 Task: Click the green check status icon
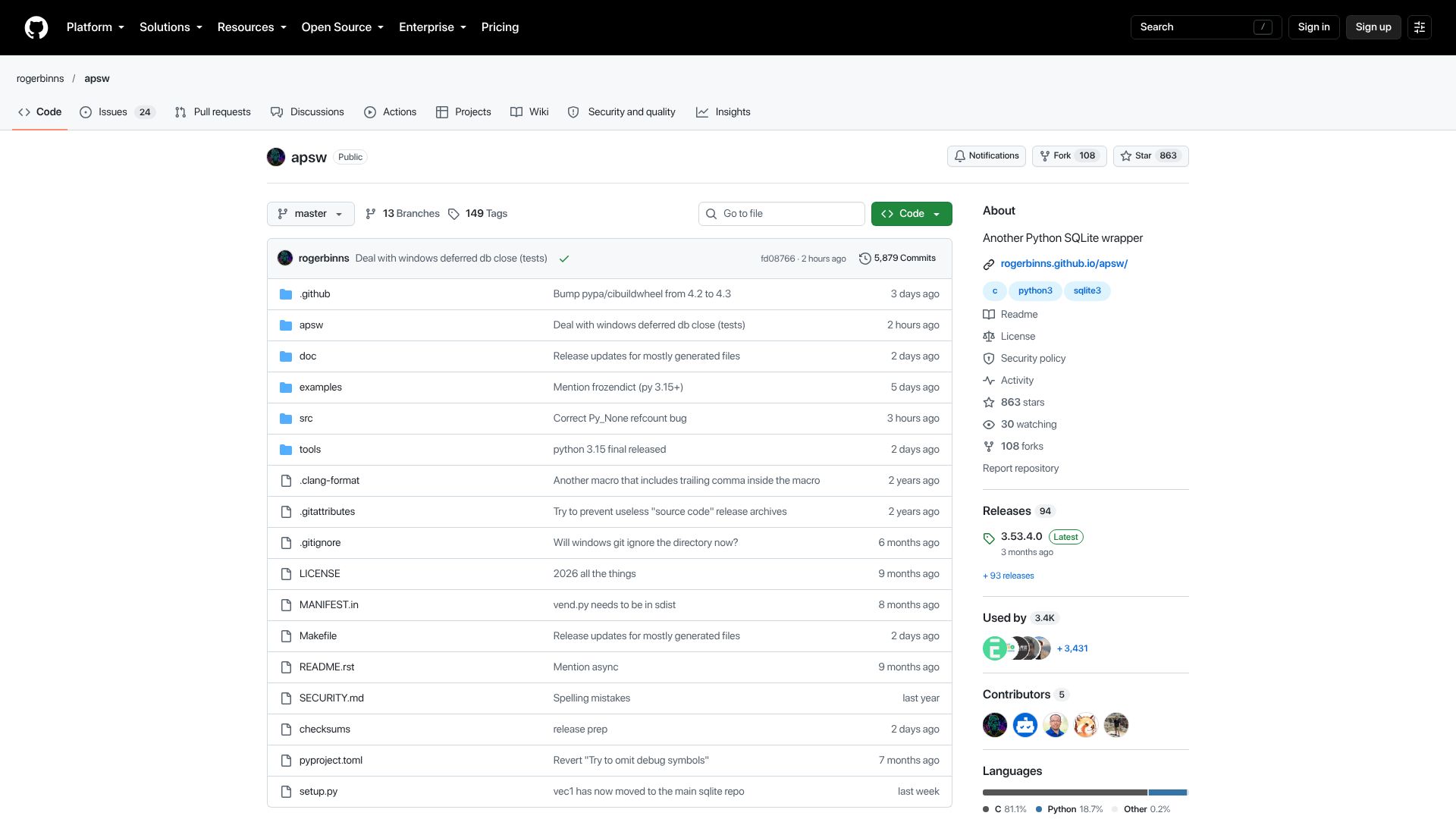(564, 259)
